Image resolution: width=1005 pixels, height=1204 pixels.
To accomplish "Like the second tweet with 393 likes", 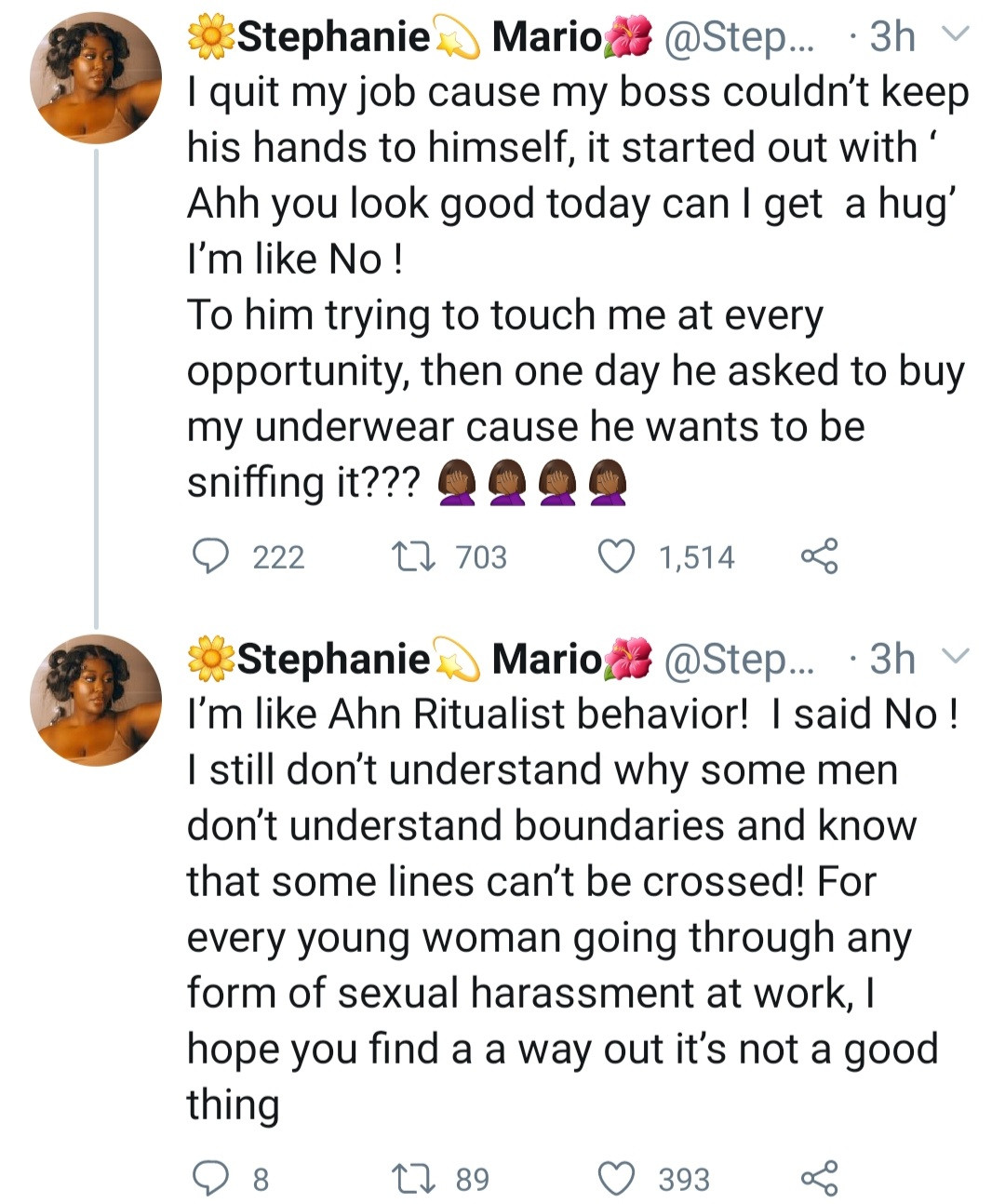I will click(x=615, y=1179).
